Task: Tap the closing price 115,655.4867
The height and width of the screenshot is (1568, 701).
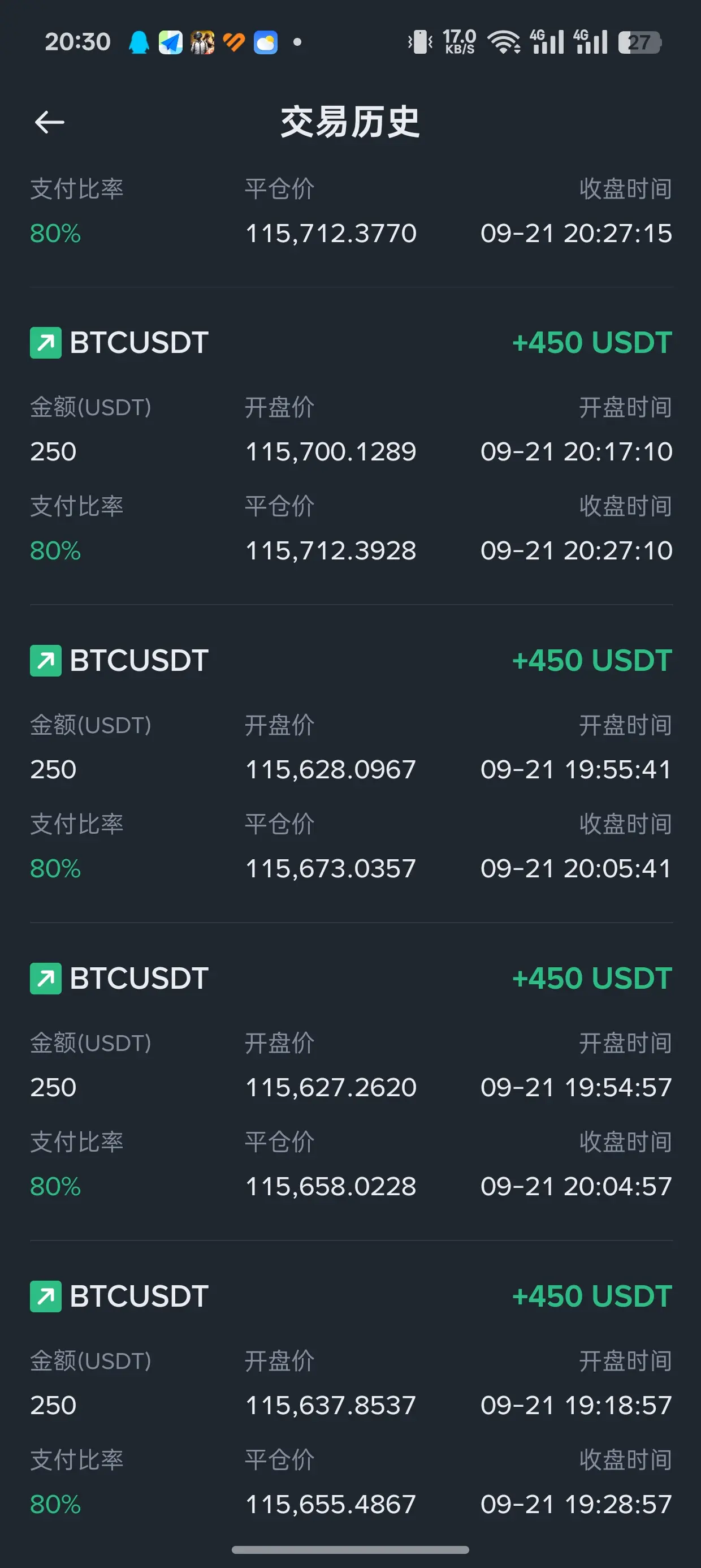Action: [x=330, y=1504]
